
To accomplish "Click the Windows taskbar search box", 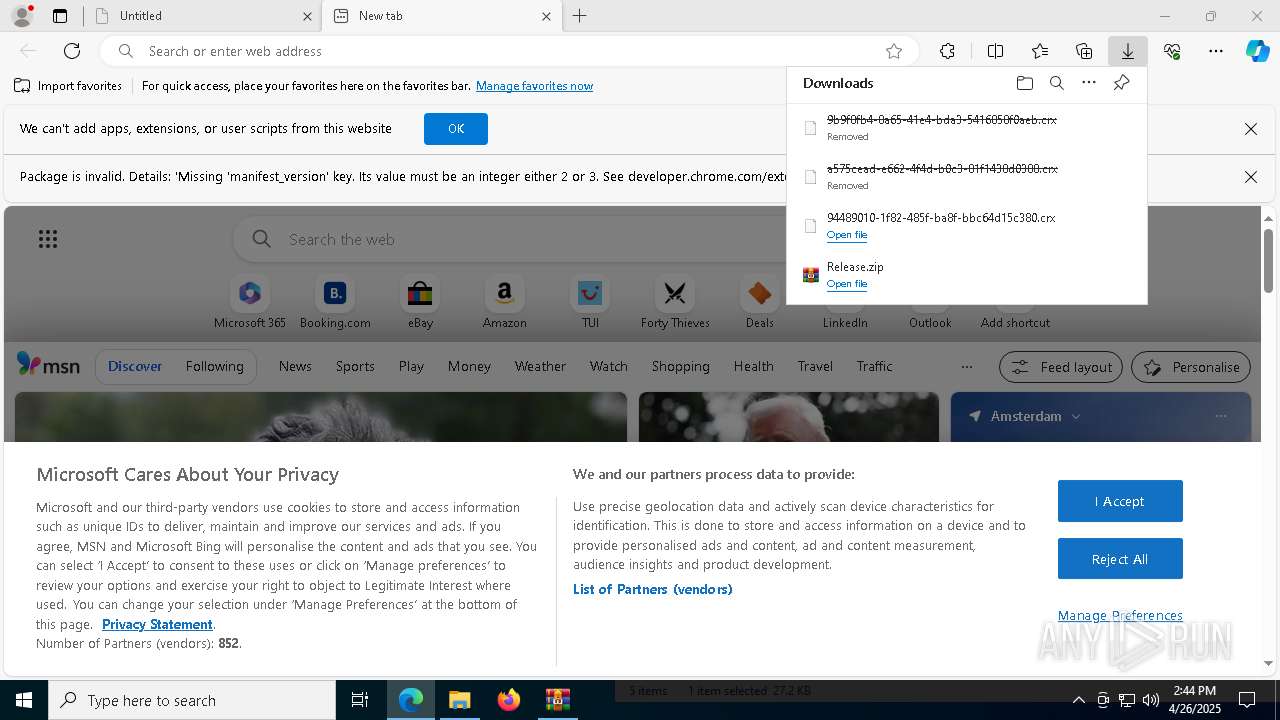I will [x=192, y=700].
